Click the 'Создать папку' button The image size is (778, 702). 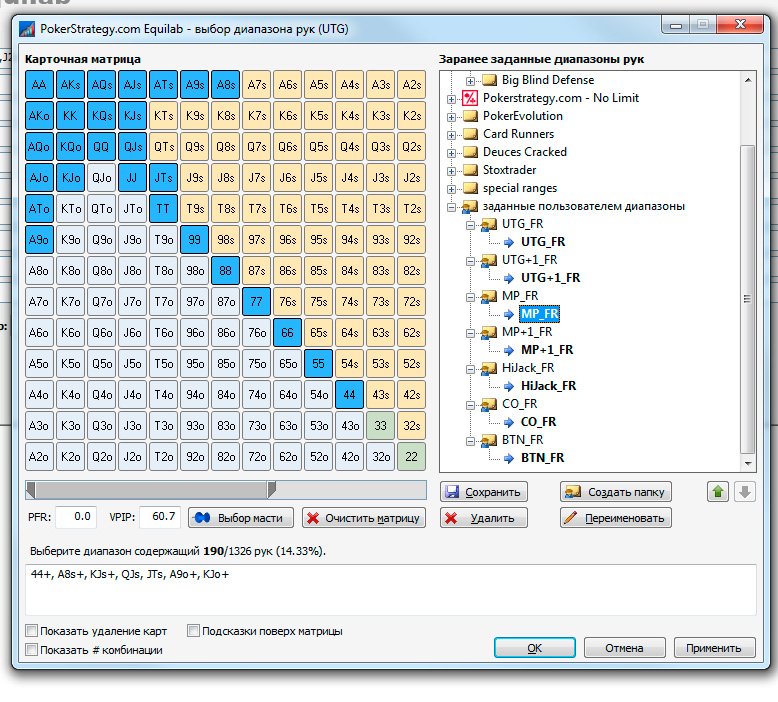[616, 492]
